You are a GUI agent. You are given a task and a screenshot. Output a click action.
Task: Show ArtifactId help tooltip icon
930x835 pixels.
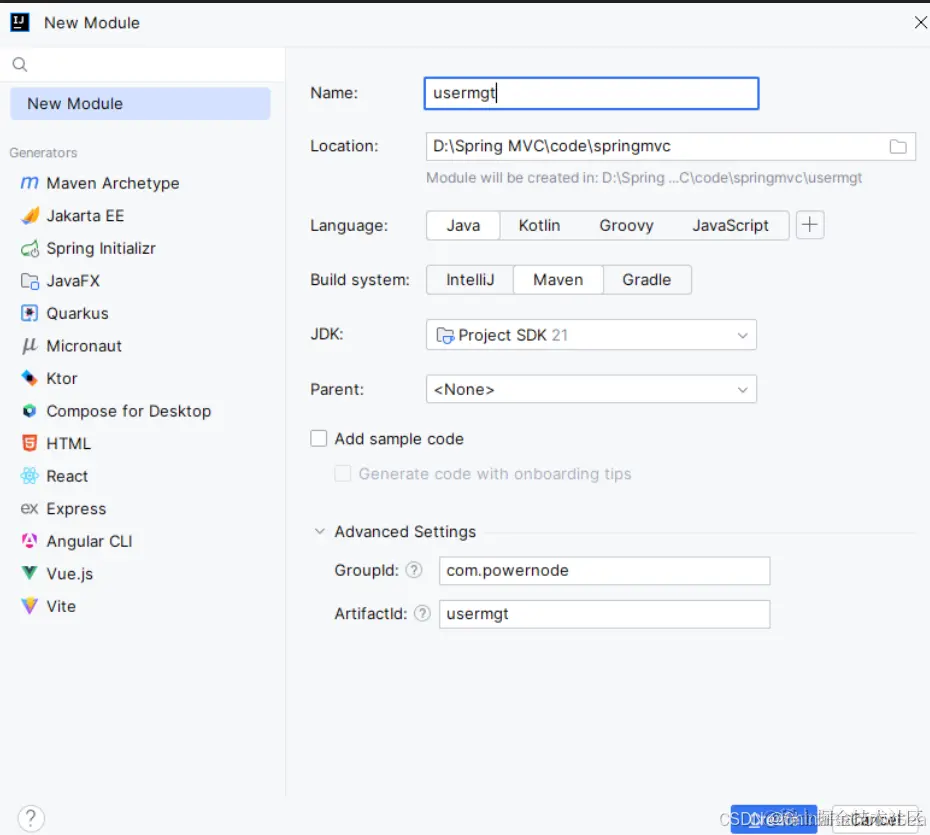(x=422, y=614)
